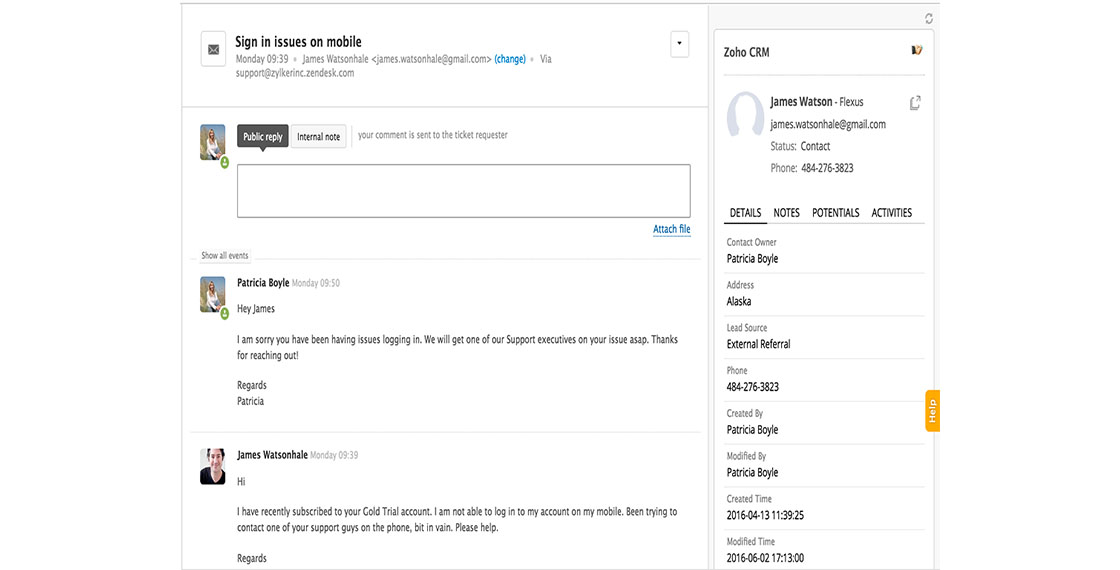Click phone 484-276-3823 under contact header
1120x570 pixels.
coord(827,168)
